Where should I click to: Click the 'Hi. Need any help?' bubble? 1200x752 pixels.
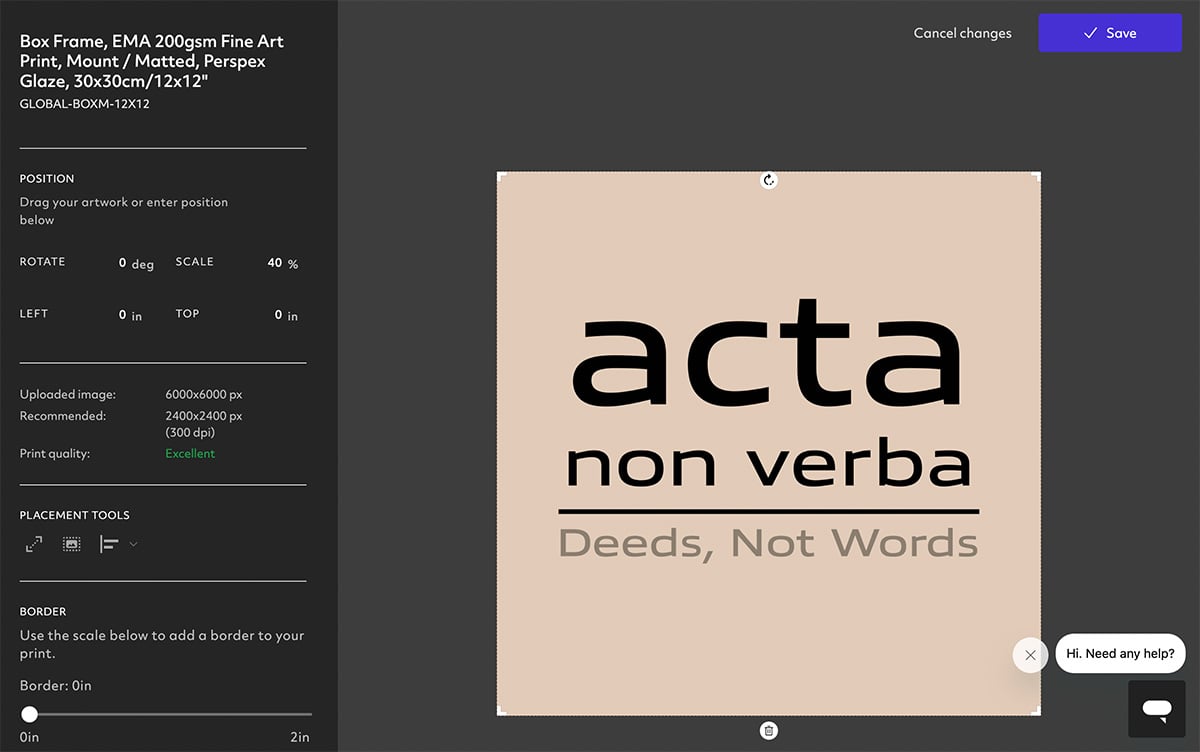click(1120, 654)
